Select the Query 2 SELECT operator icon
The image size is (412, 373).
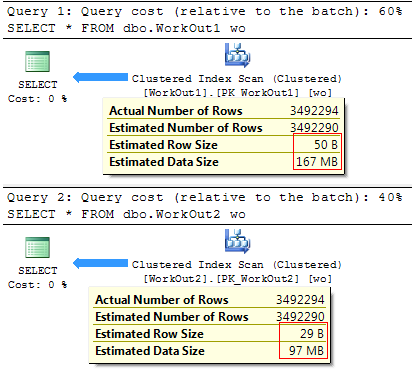coord(37,247)
